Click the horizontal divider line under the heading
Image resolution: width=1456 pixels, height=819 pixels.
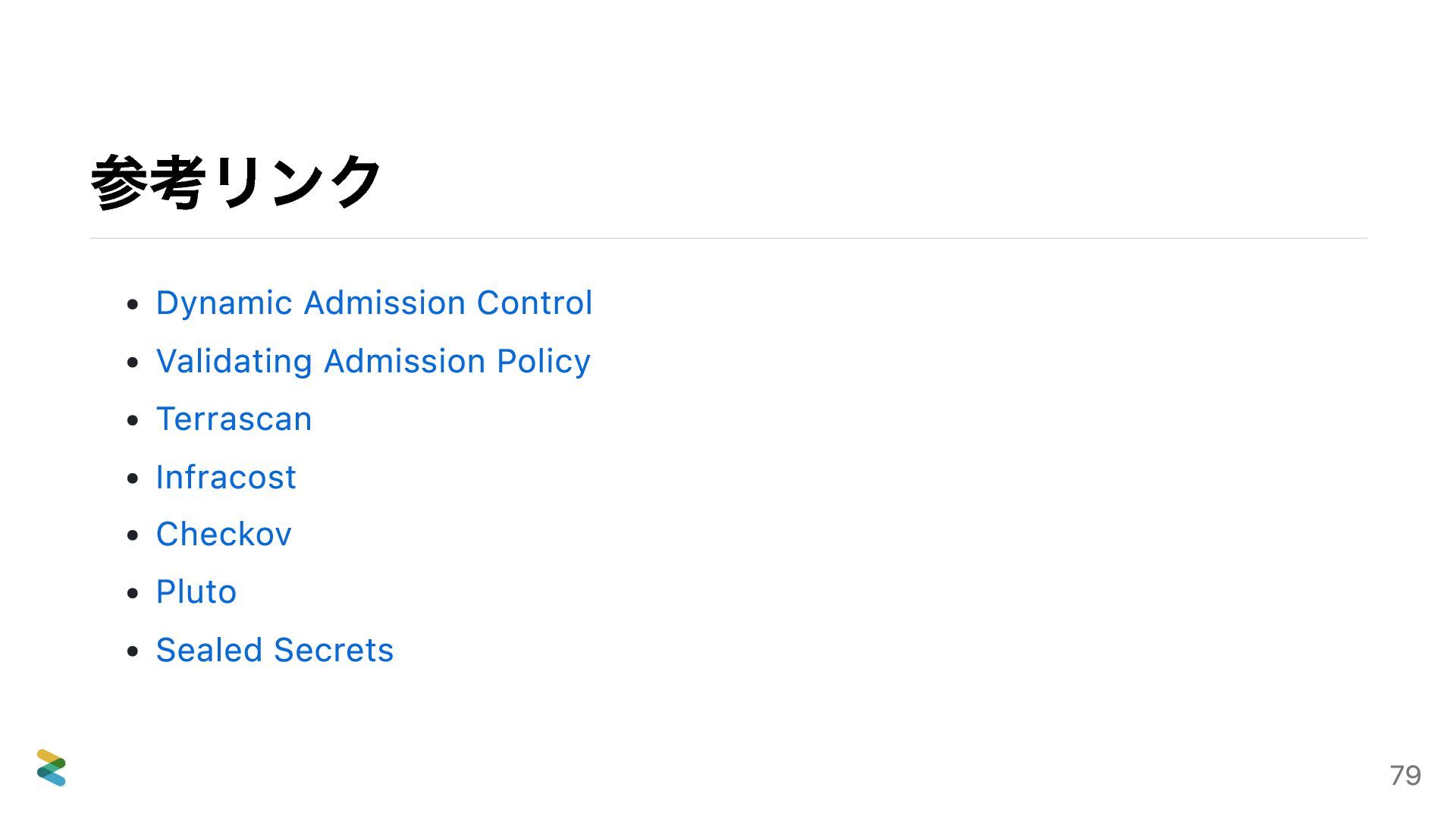tap(728, 238)
